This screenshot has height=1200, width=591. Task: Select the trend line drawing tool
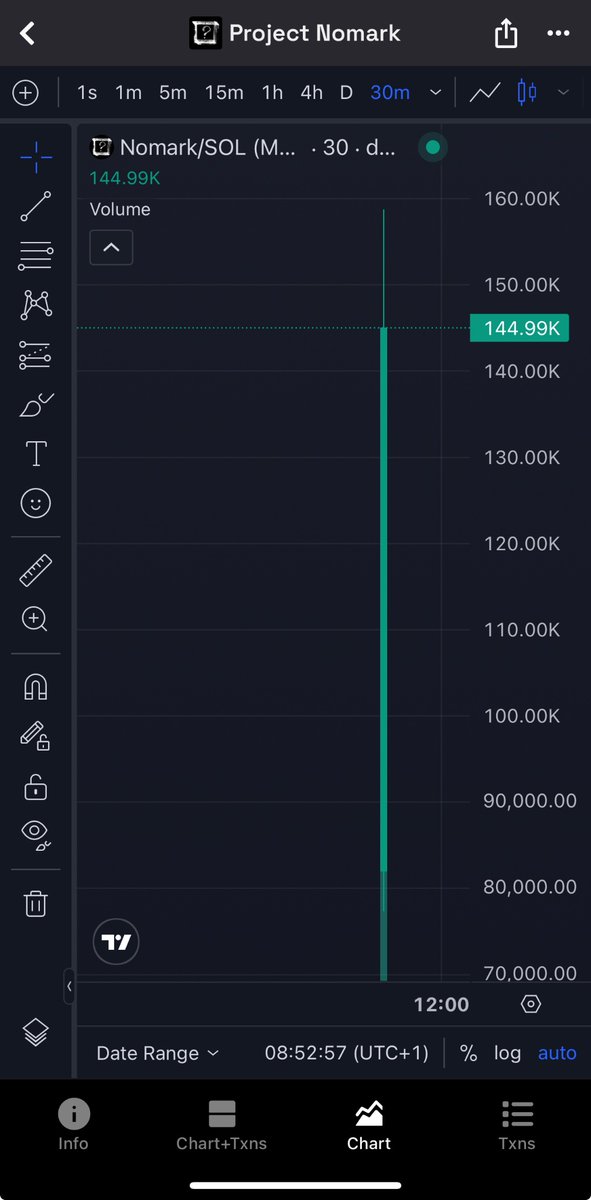(x=36, y=206)
